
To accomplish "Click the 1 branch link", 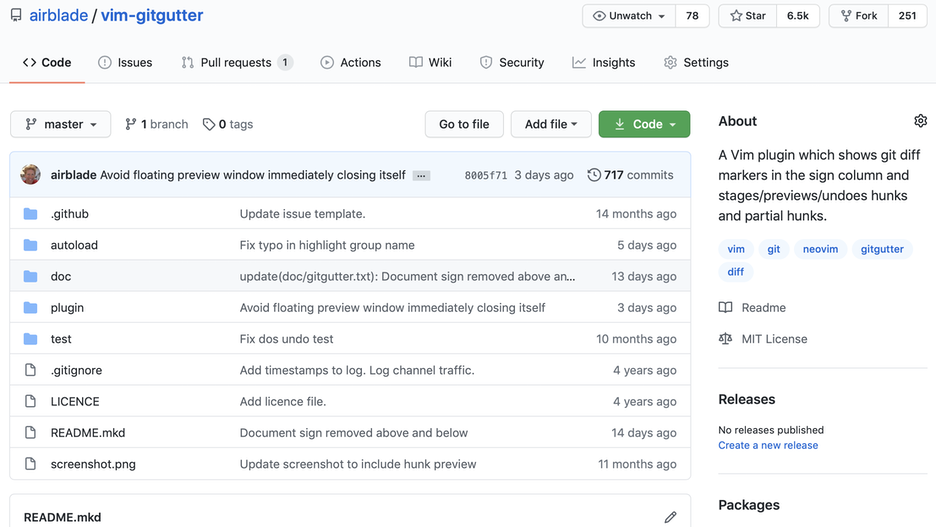I will [x=156, y=124].
